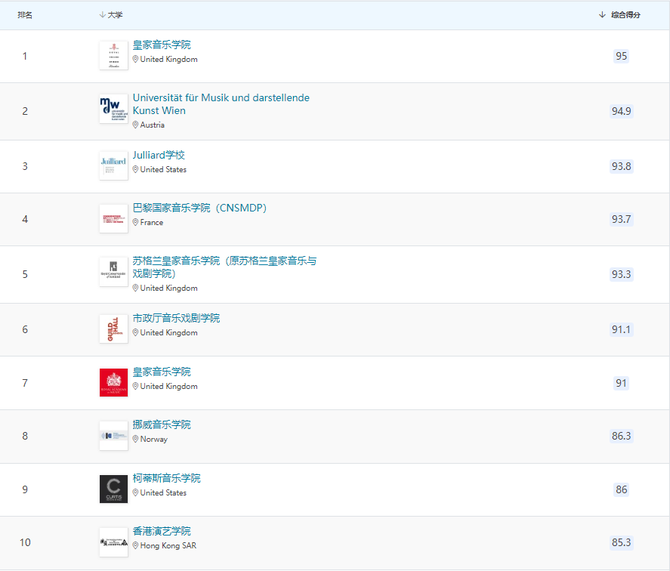This screenshot has height=571, width=670.
Task: Click the score value 94.9
Action: [621, 111]
